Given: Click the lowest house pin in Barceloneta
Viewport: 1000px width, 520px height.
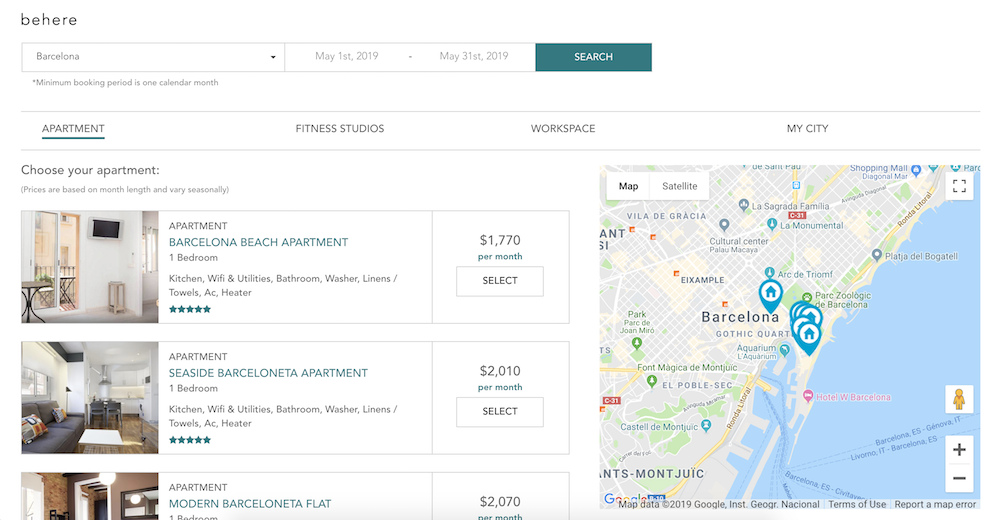Looking at the screenshot, I should (x=809, y=338).
